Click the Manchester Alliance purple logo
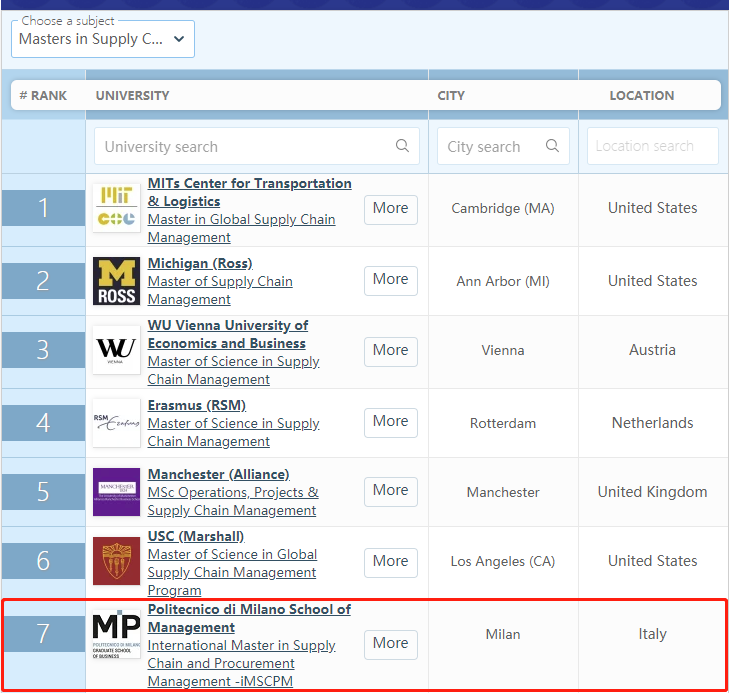The width and height of the screenshot is (729, 693). 116,492
